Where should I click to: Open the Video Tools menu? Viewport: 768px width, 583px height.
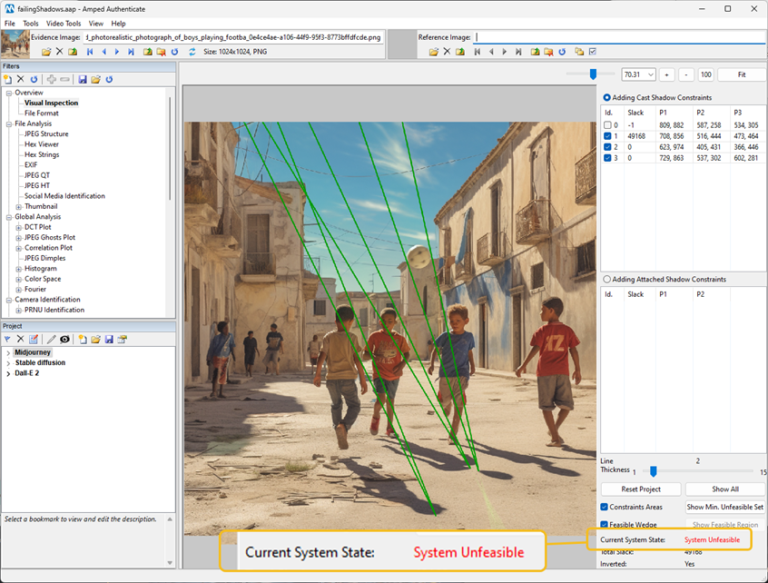(x=63, y=23)
